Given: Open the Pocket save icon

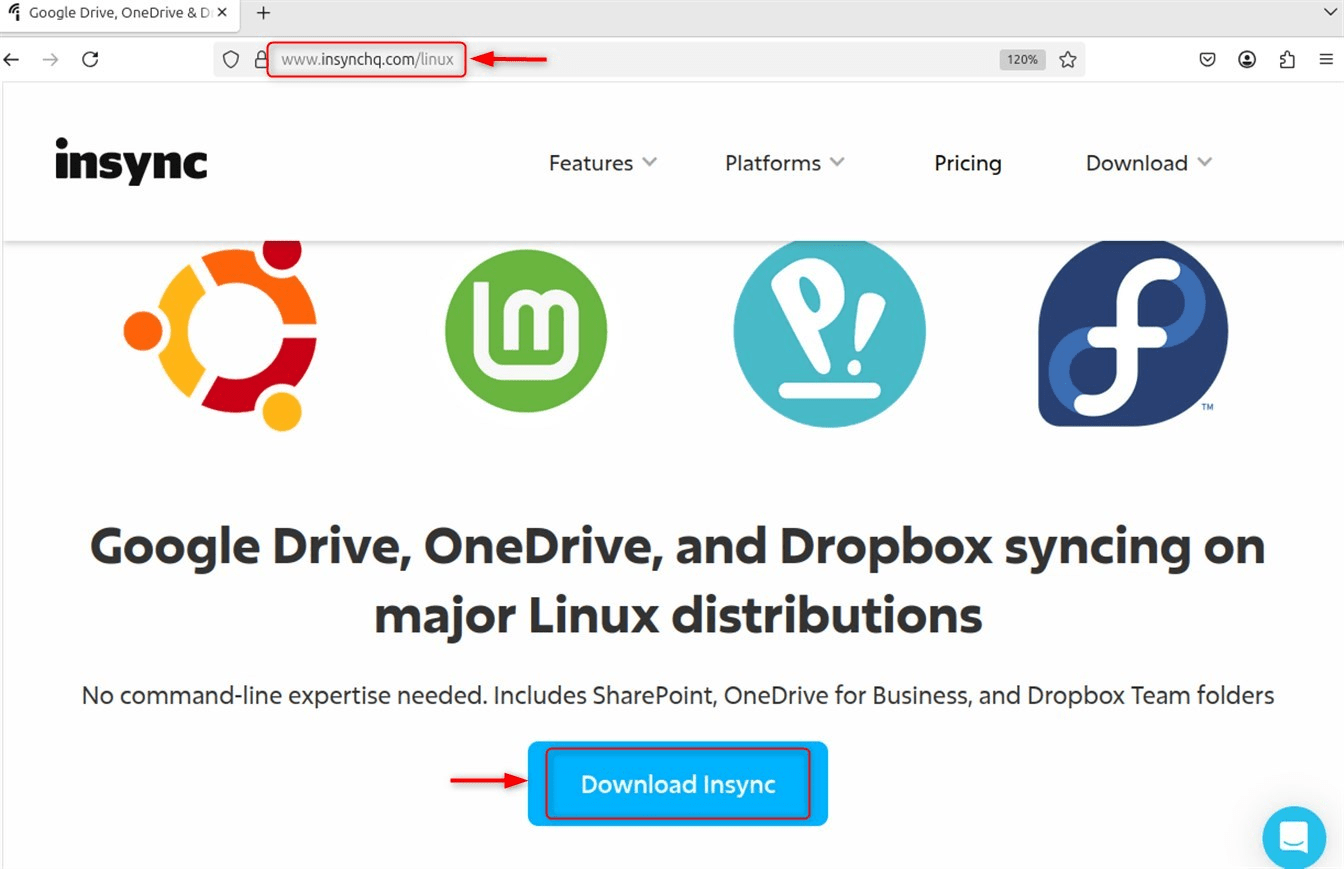Looking at the screenshot, I should [1208, 59].
